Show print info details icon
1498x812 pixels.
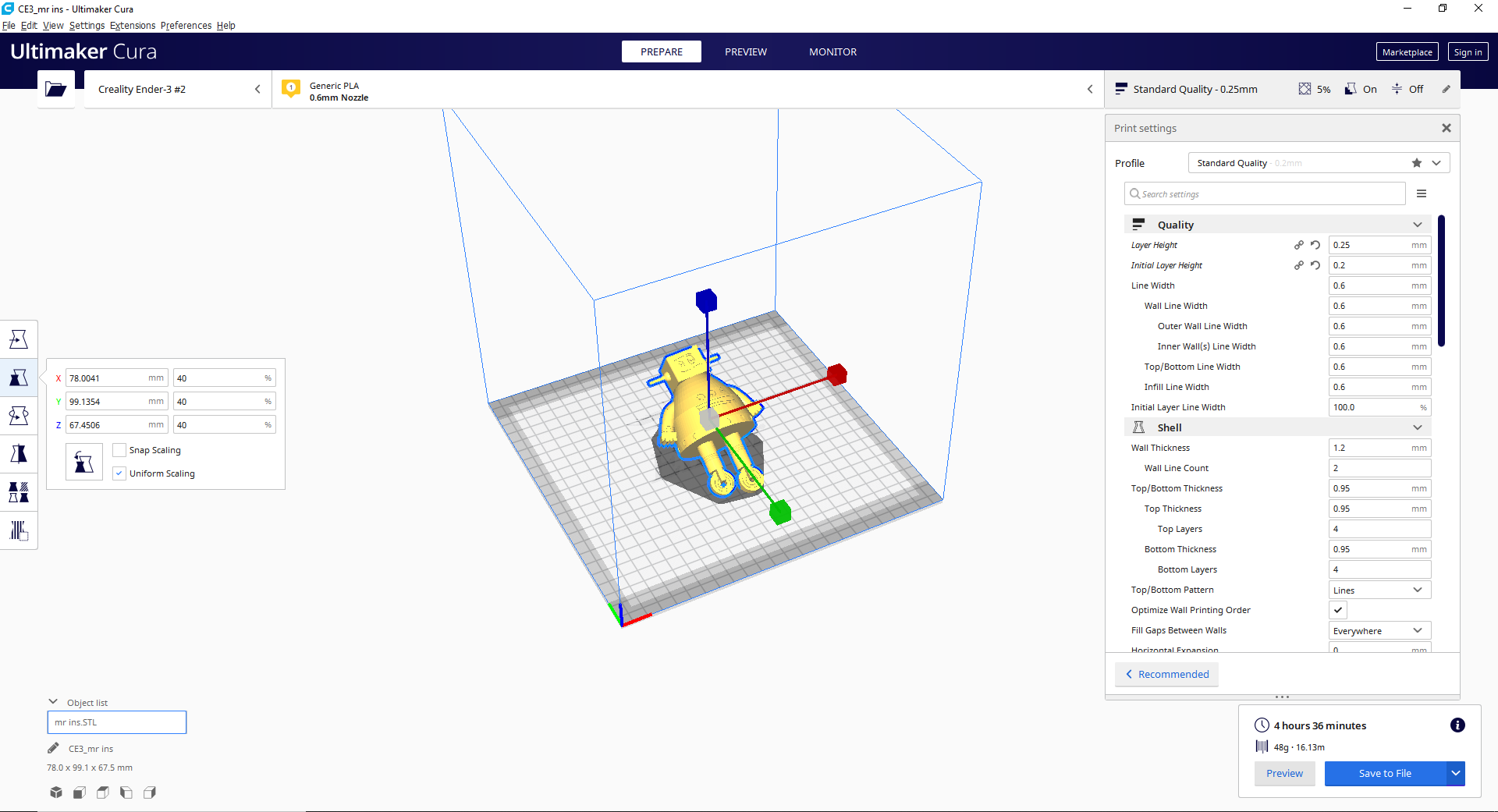click(x=1457, y=725)
